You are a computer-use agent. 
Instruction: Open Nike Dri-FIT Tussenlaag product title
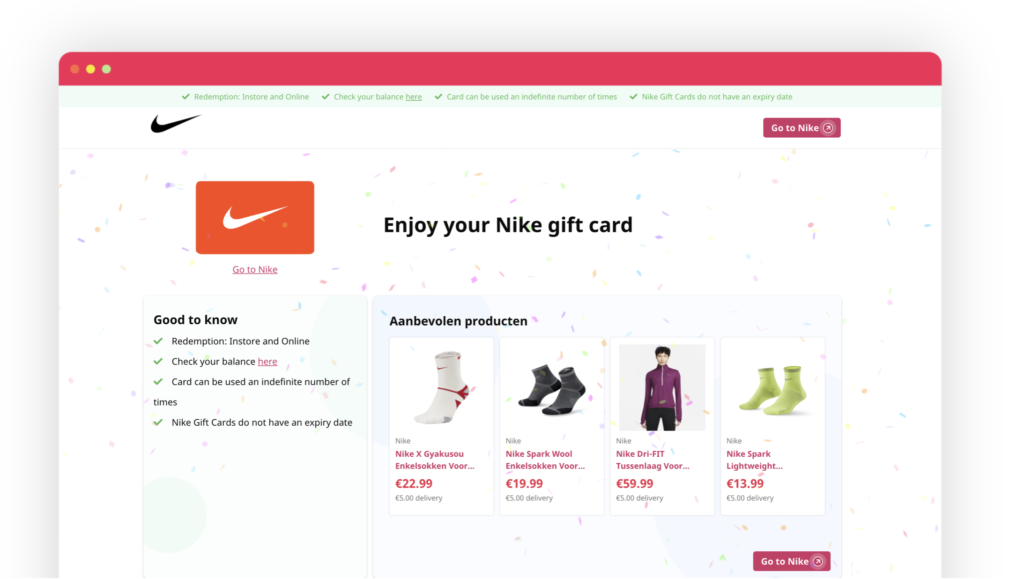click(652, 460)
